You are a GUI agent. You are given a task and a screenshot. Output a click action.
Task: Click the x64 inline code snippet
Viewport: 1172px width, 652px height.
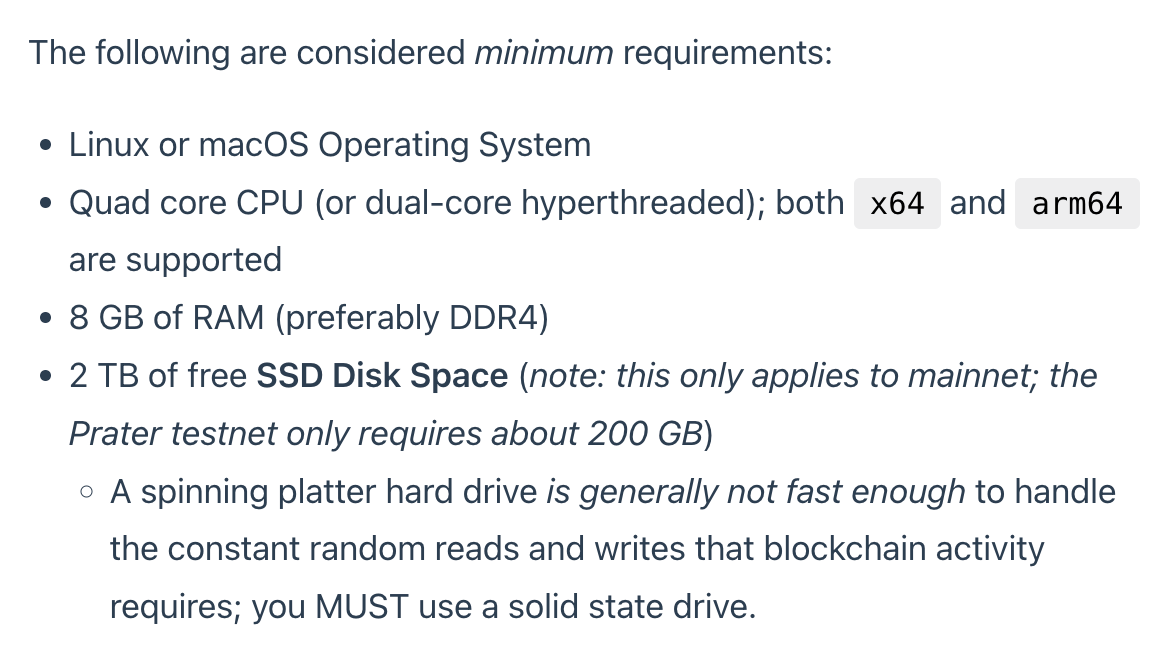click(897, 204)
